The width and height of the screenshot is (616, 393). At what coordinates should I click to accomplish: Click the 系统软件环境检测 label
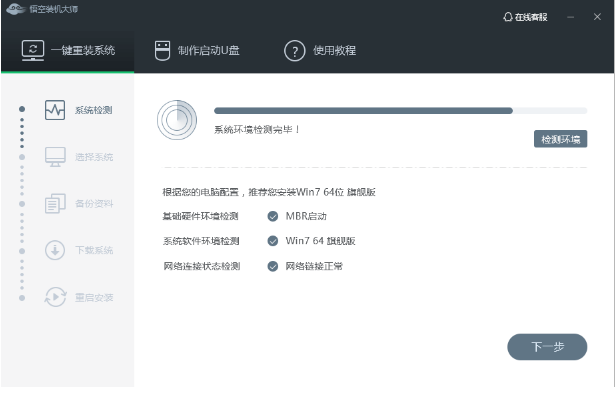pos(201,241)
